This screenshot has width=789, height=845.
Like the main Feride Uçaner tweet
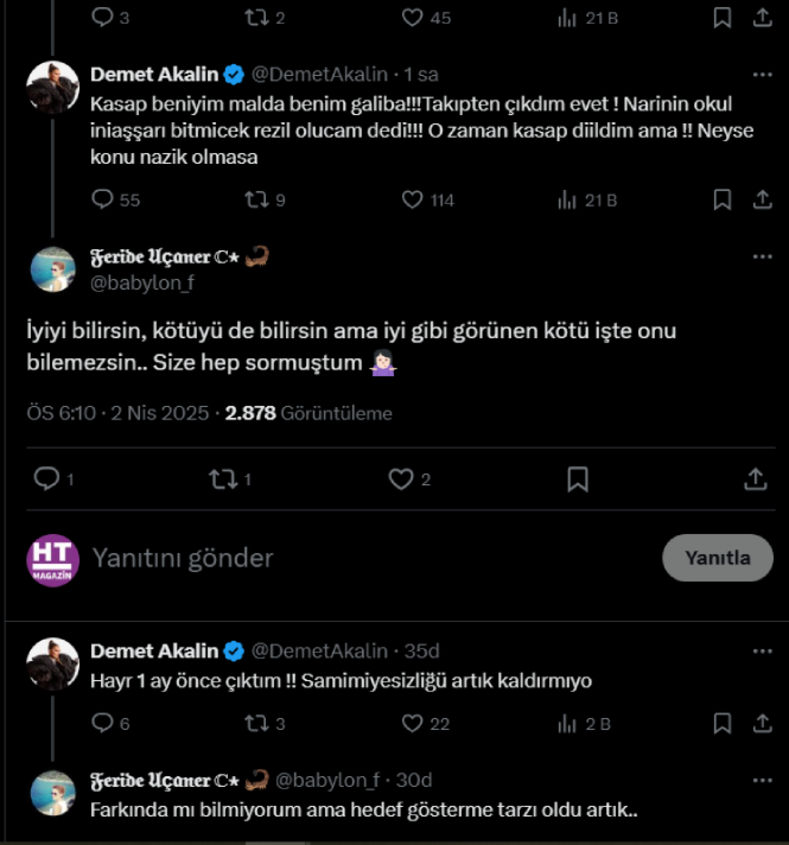pos(401,480)
